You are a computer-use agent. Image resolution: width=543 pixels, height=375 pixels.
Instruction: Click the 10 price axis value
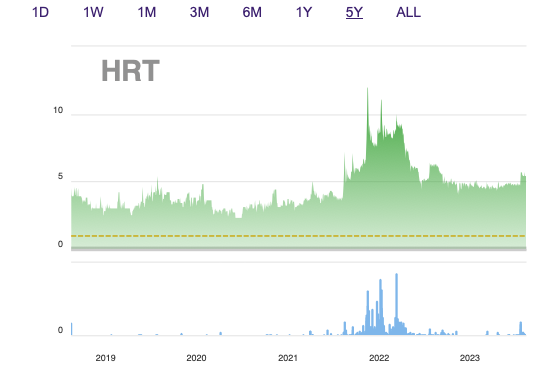coord(58,110)
